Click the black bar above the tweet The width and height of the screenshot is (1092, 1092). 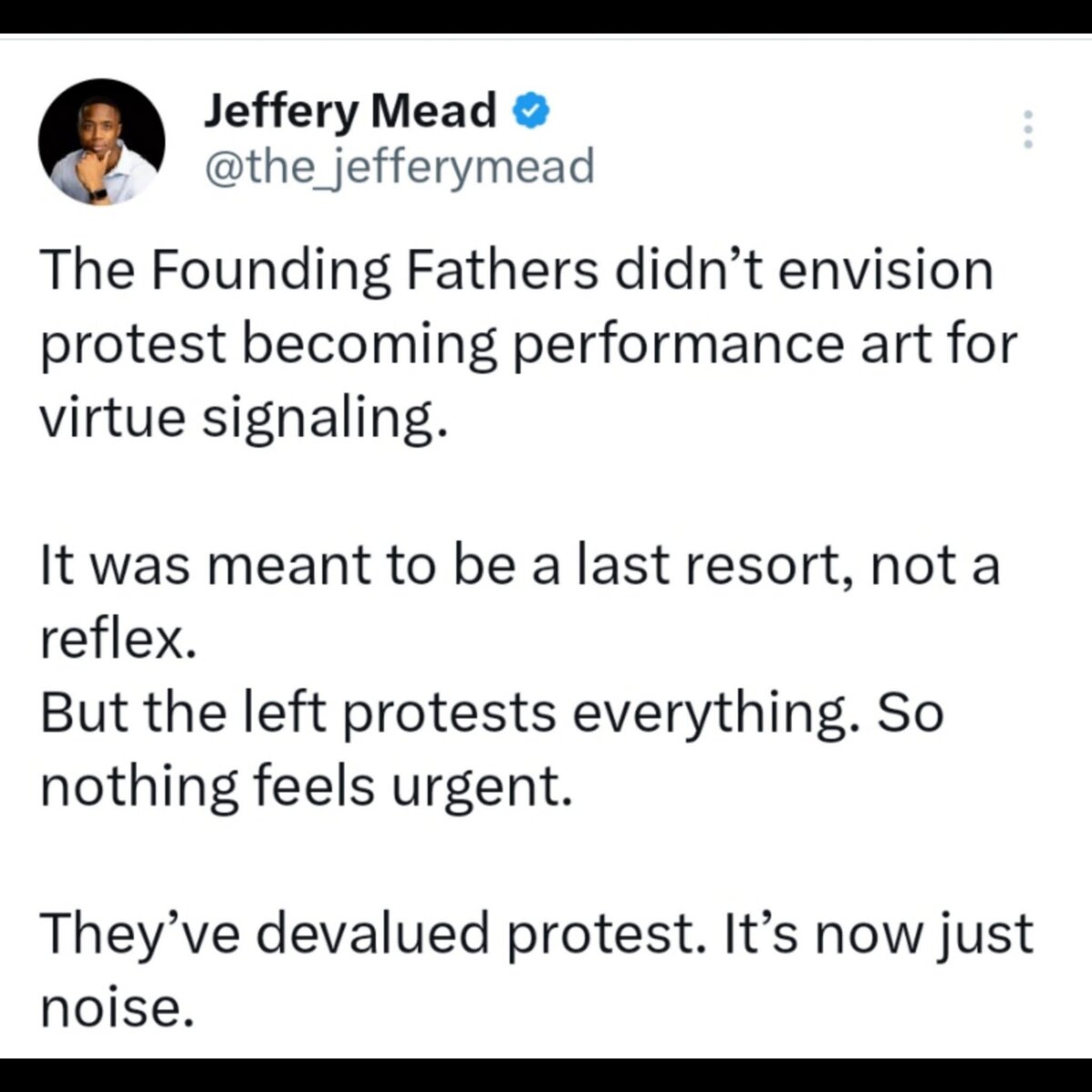(x=546, y=15)
